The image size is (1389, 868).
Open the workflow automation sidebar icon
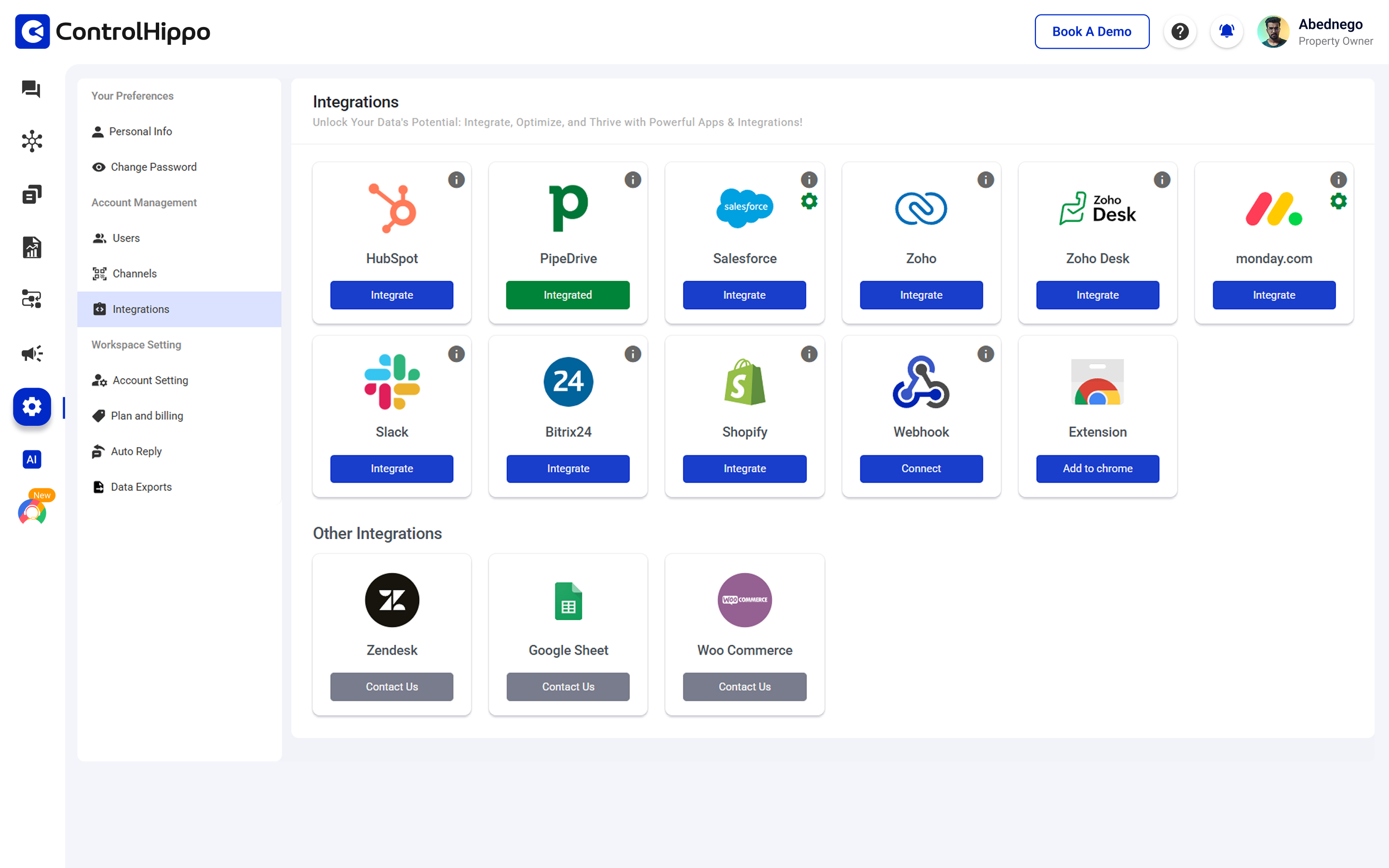31,299
